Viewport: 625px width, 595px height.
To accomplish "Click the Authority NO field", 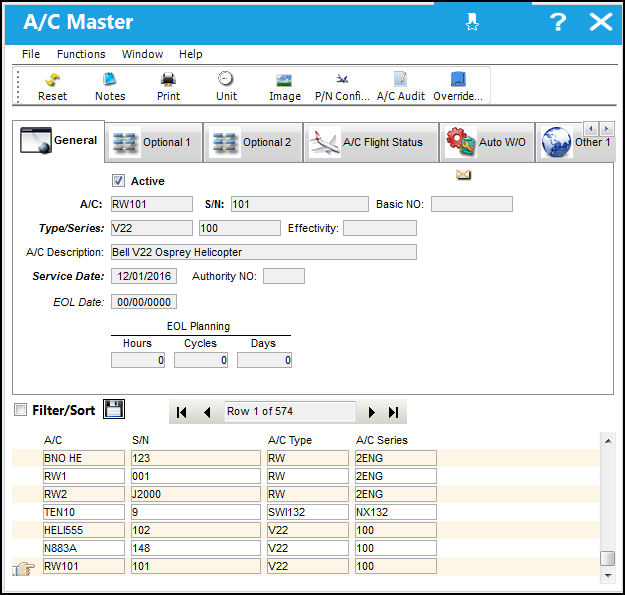I will (284, 276).
